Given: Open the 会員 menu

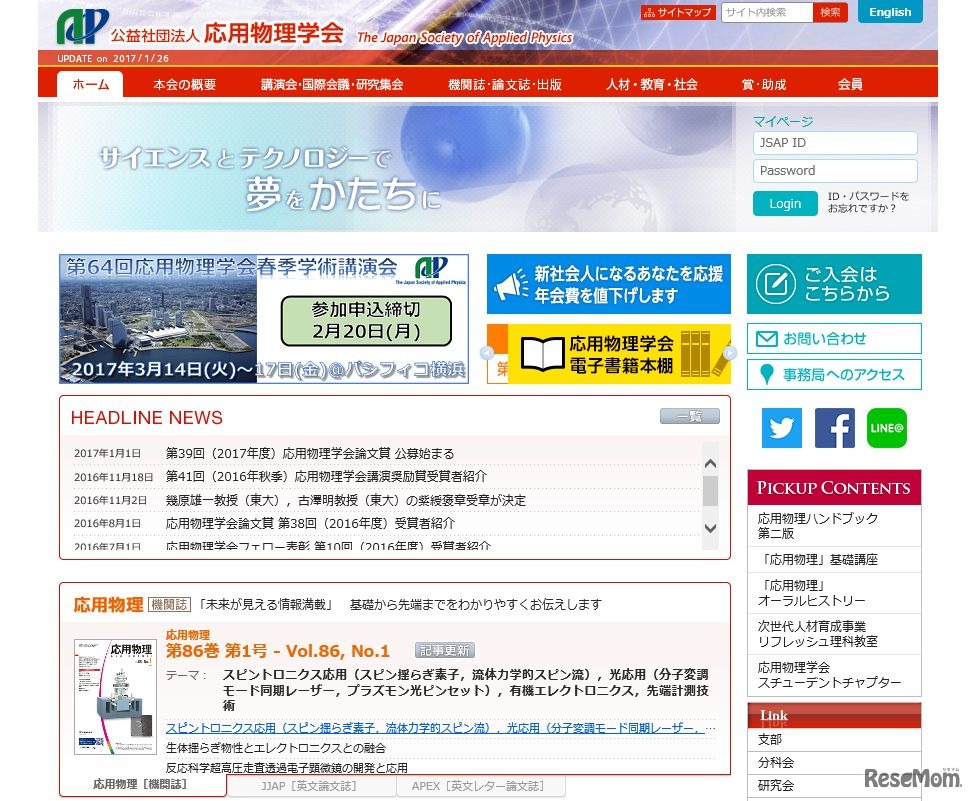Looking at the screenshot, I should pos(849,85).
